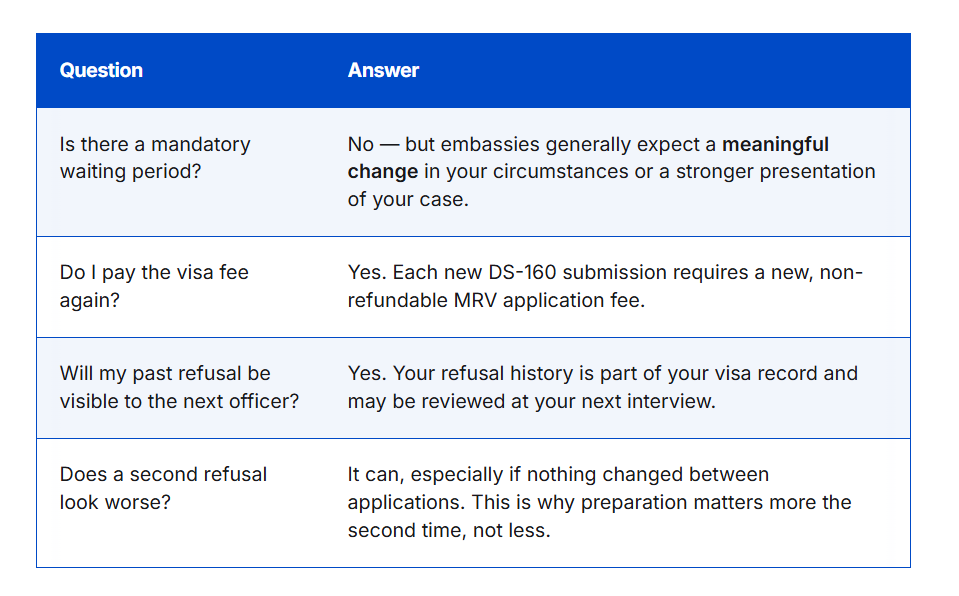
Task: Click 'applications. This is why preparation matters' line
Action: point(599,502)
